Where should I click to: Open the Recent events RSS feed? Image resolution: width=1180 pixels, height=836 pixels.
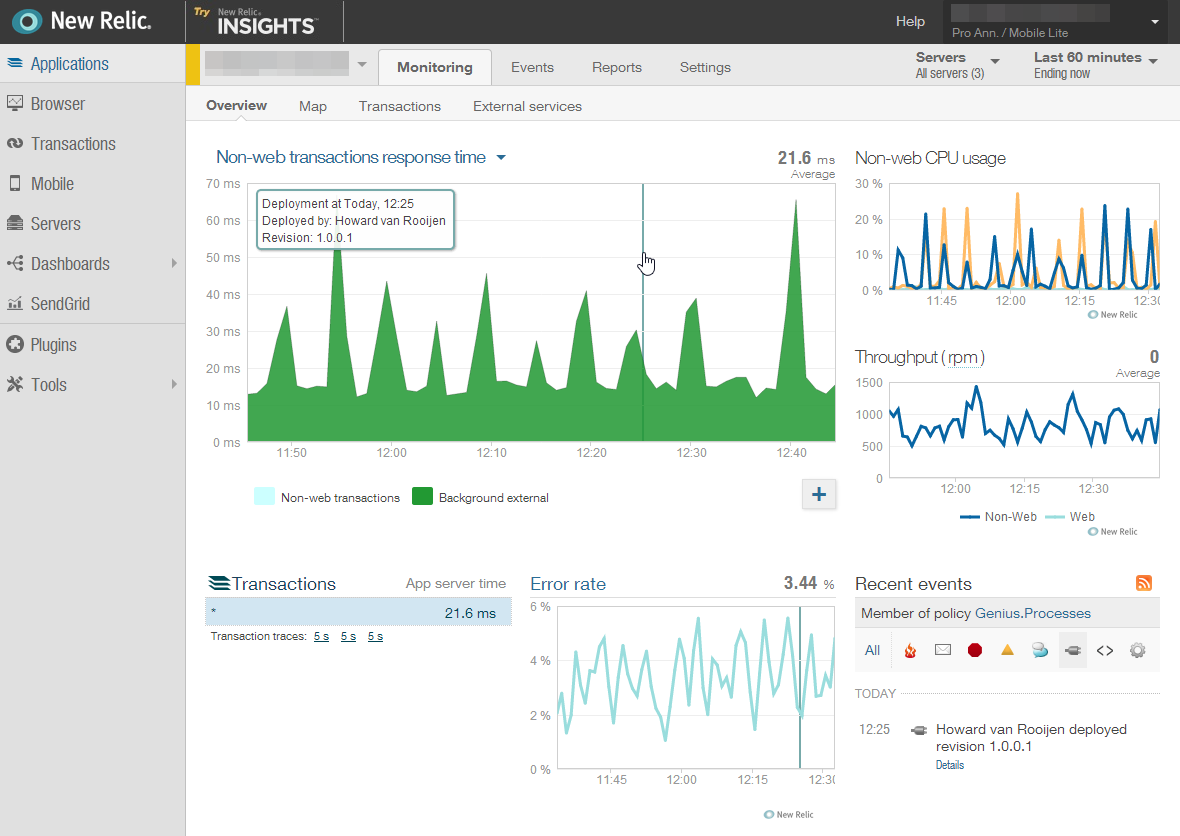1144,583
